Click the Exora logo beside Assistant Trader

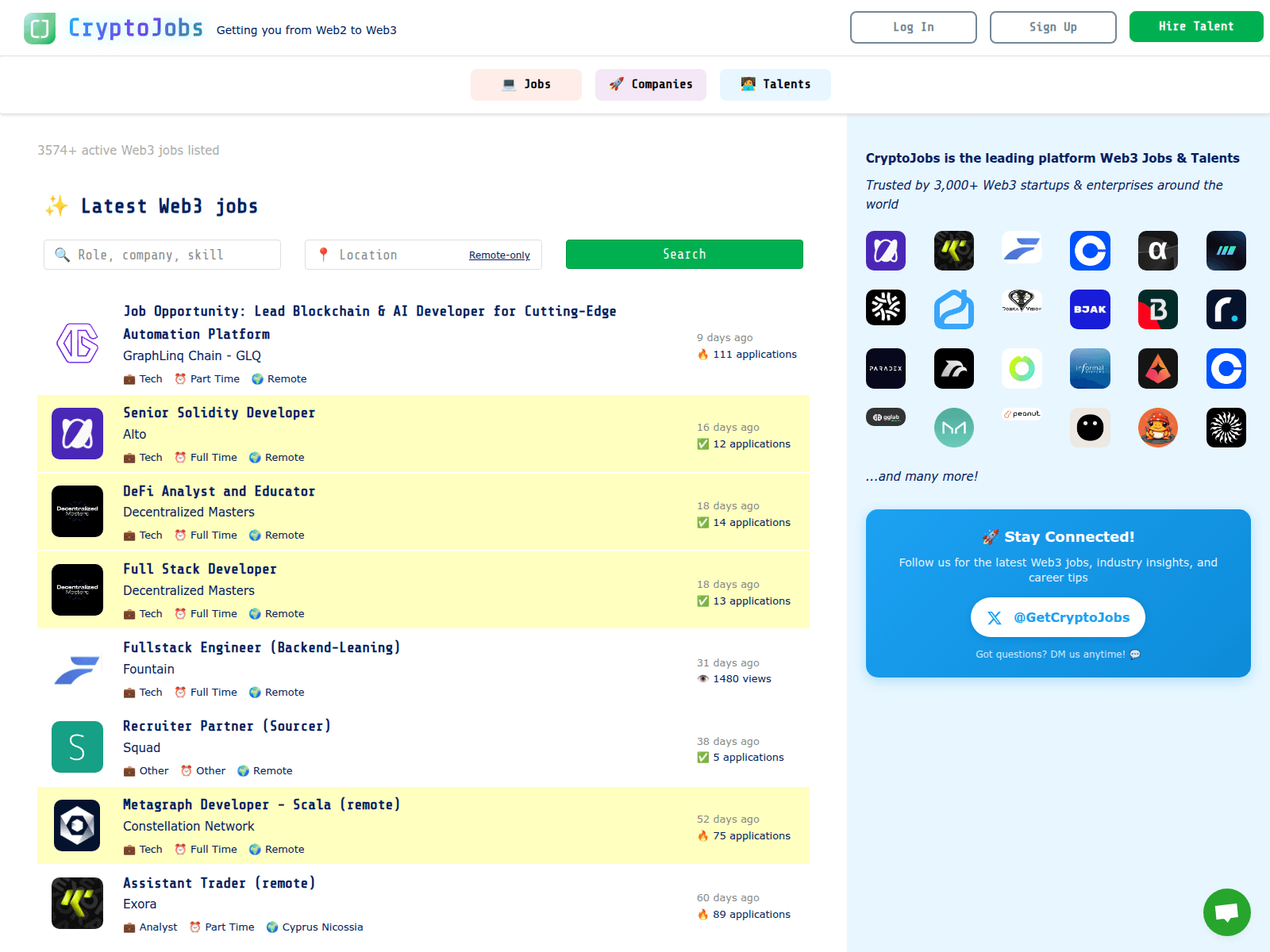pyautogui.click(x=77, y=903)
